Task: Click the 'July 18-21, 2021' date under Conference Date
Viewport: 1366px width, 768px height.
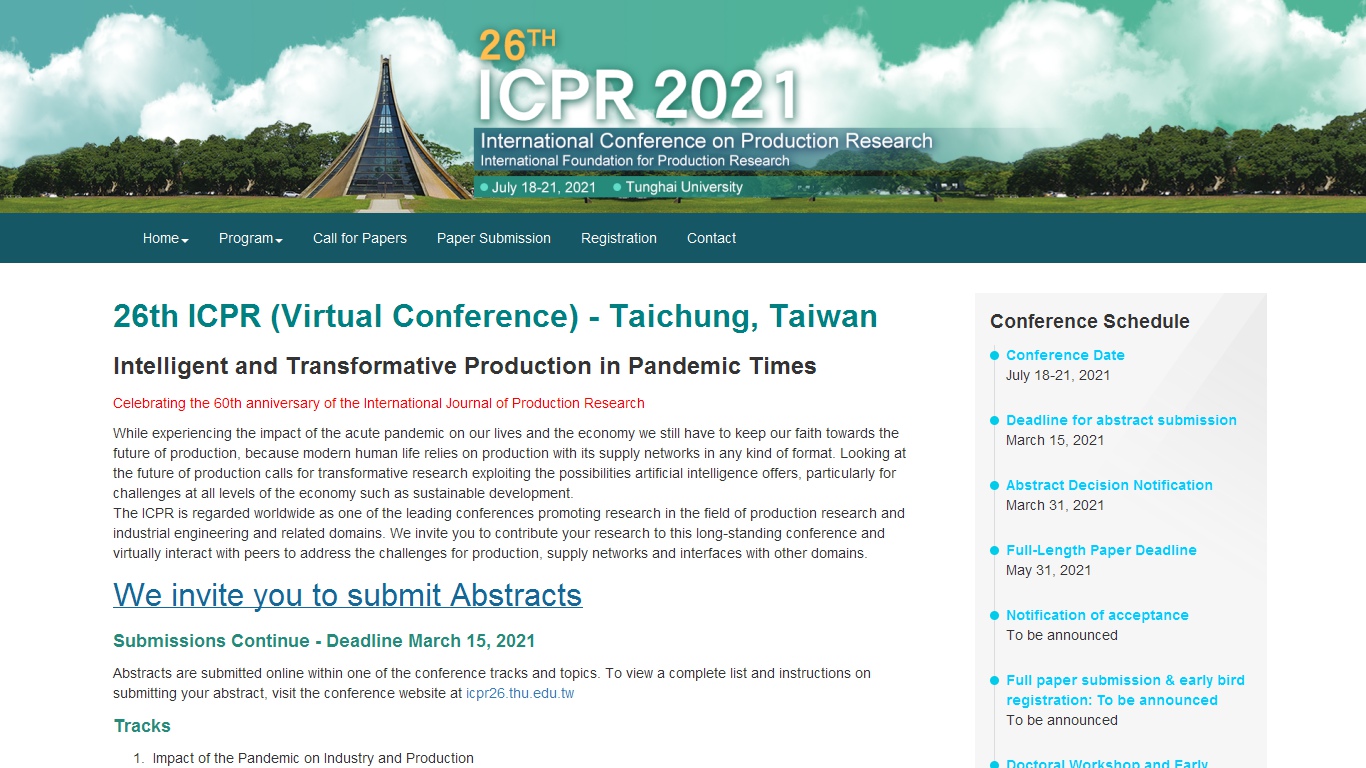Action: tap(1058, 375)
